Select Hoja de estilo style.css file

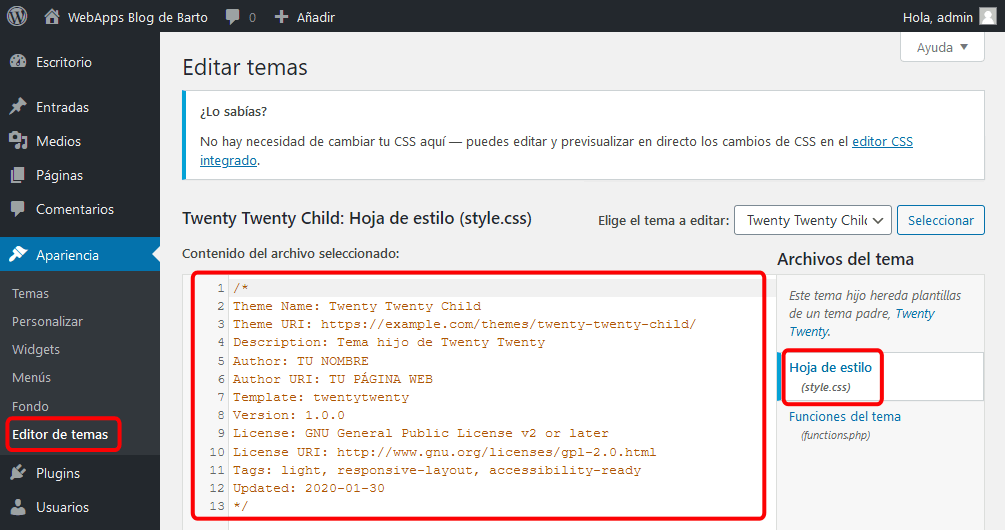[830, 376]
